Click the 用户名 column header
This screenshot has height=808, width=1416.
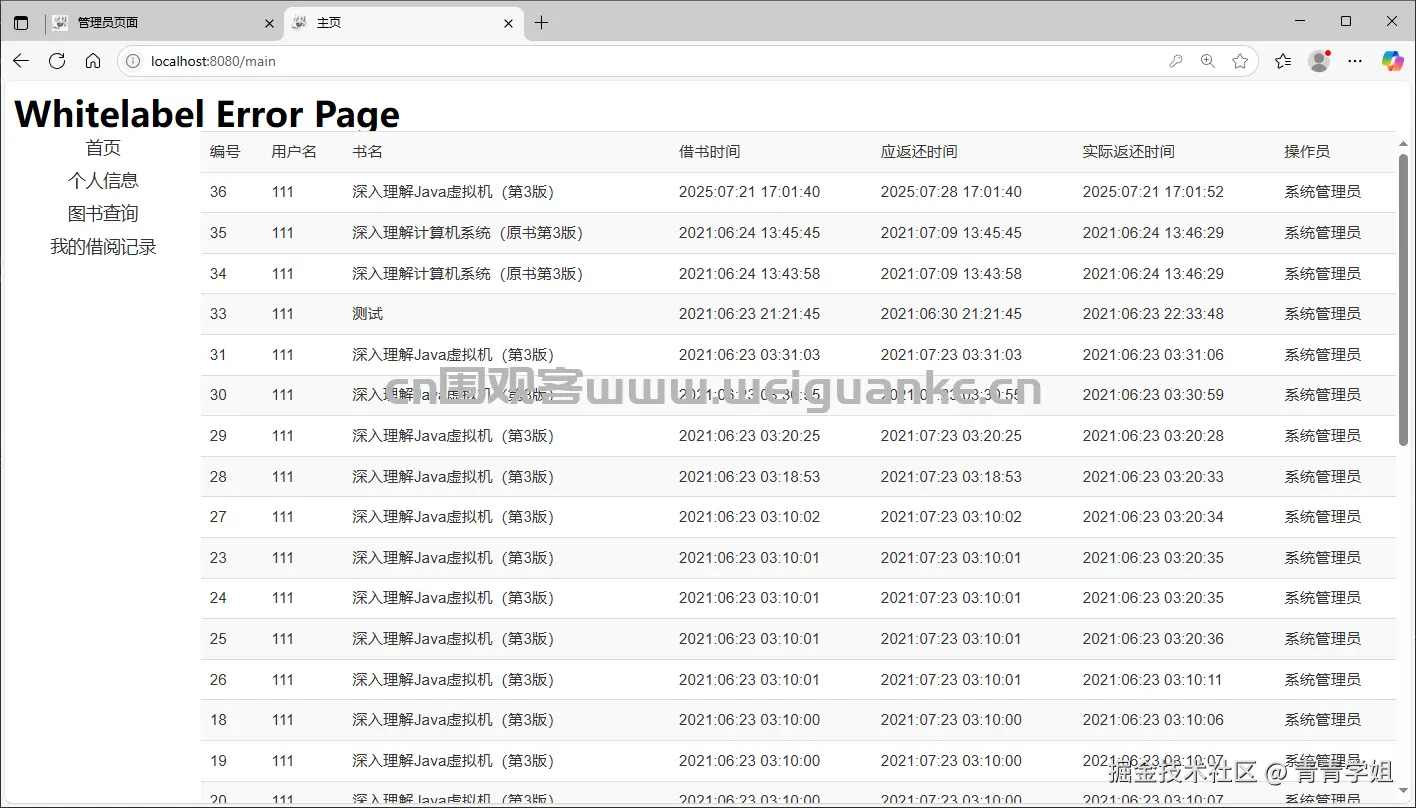click(294, 152)
